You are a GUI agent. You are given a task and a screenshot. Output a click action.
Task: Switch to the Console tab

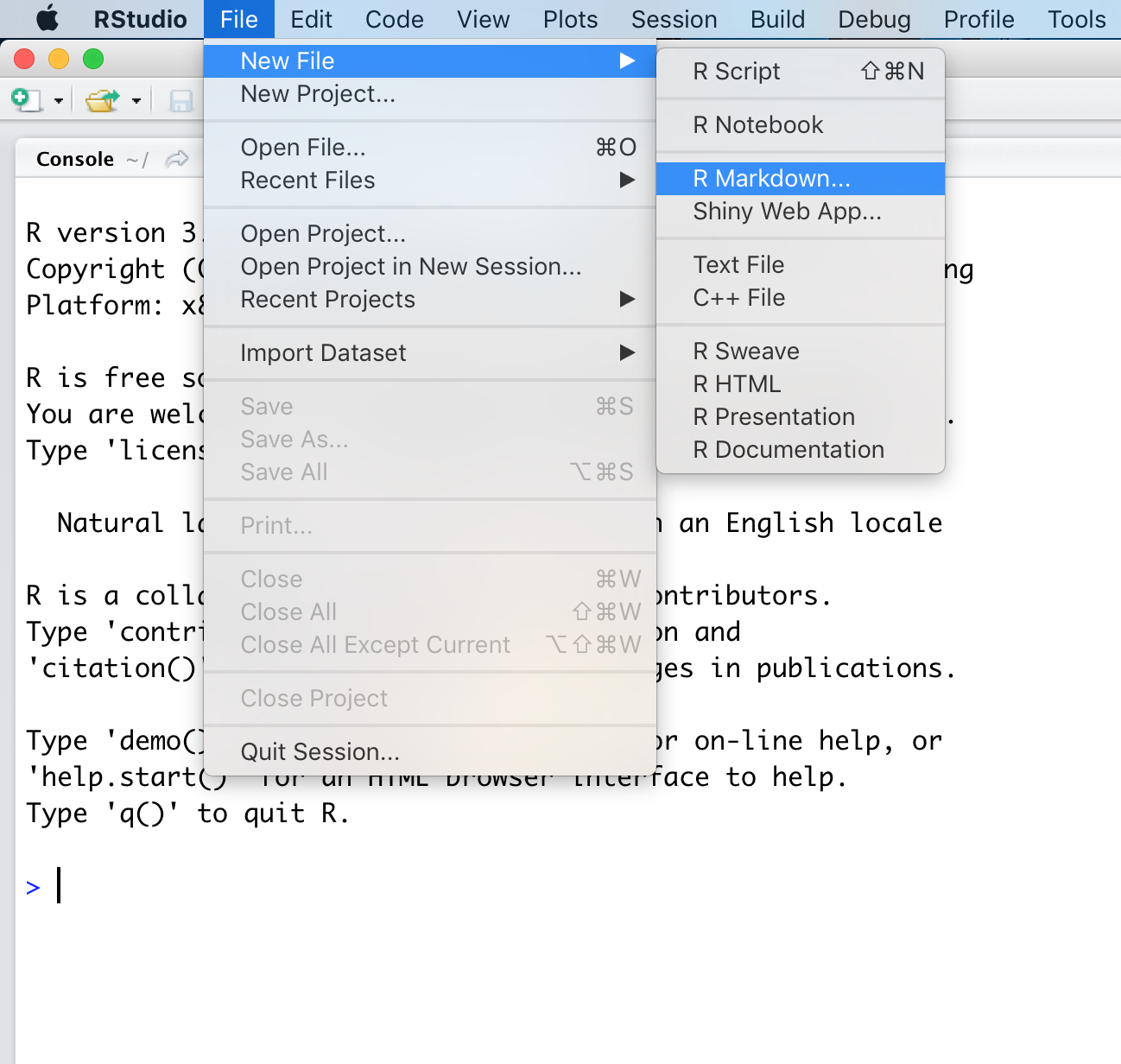click(x=75, y=159)
